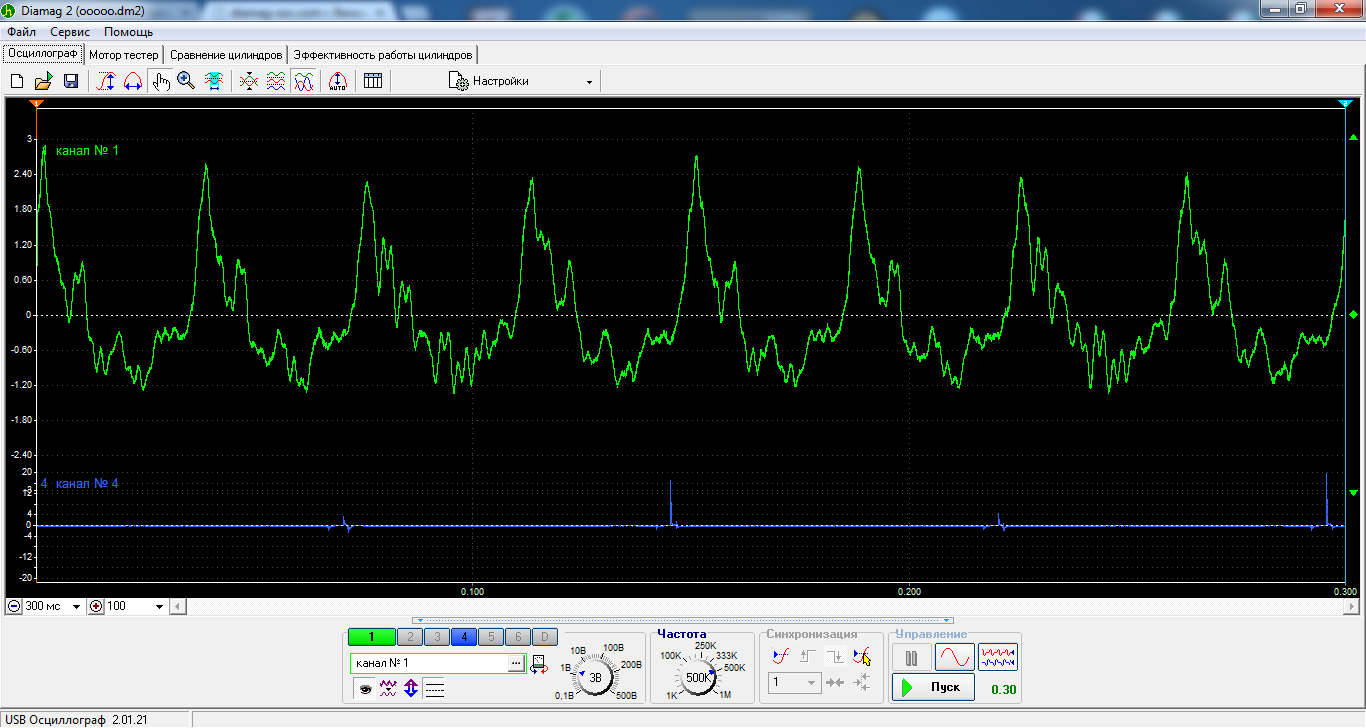Select the vertical amplitude measurement tool
This screenshot has height=728, width=1366.
tap(106, 82)
